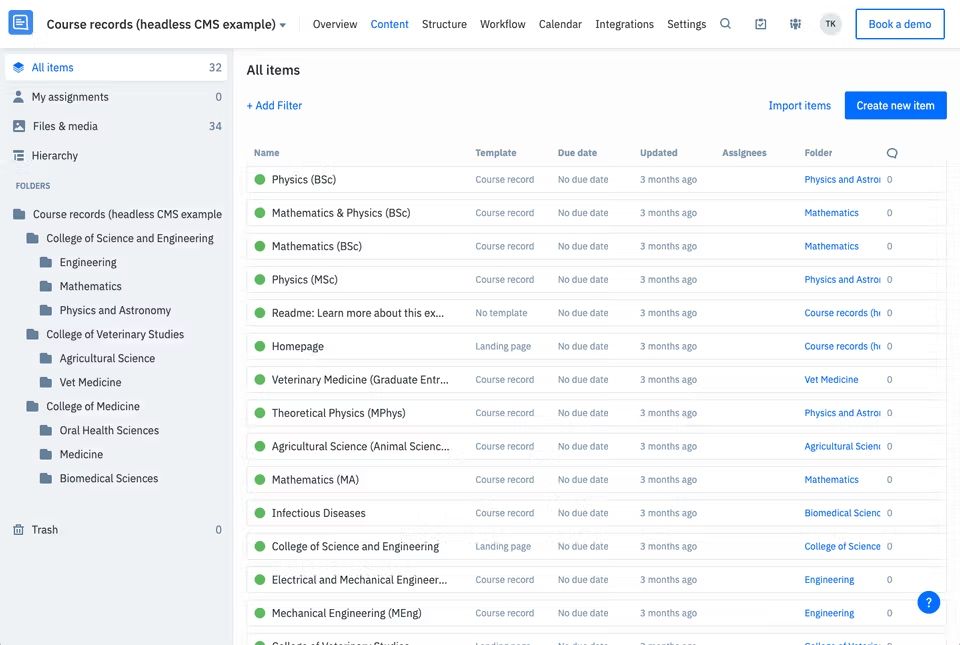Open tasks via the clipboard checkmark icon
Screen dimensions: 960x645
pos(761,23)
